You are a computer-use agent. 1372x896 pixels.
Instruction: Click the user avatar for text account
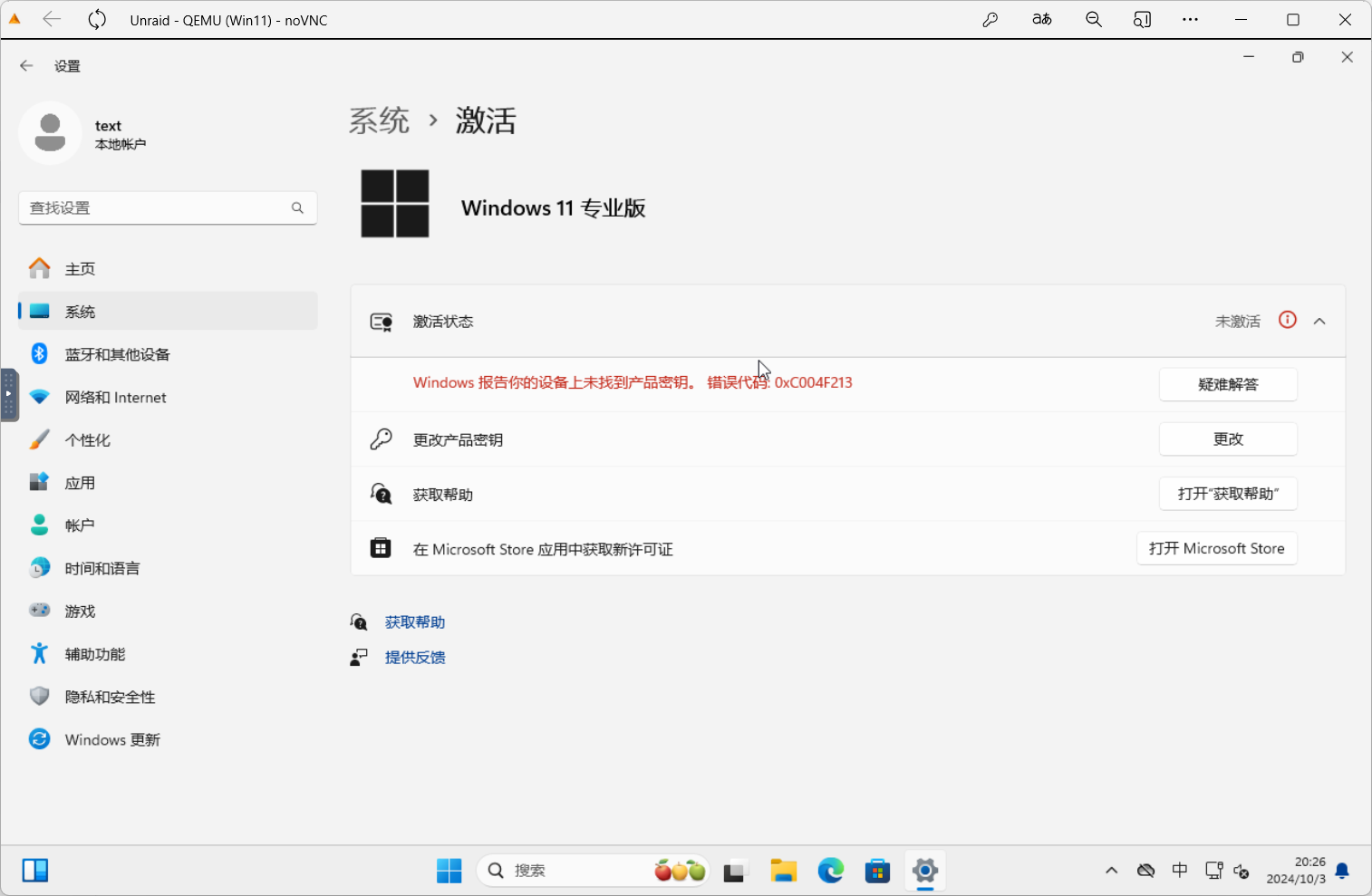[50, 133]
